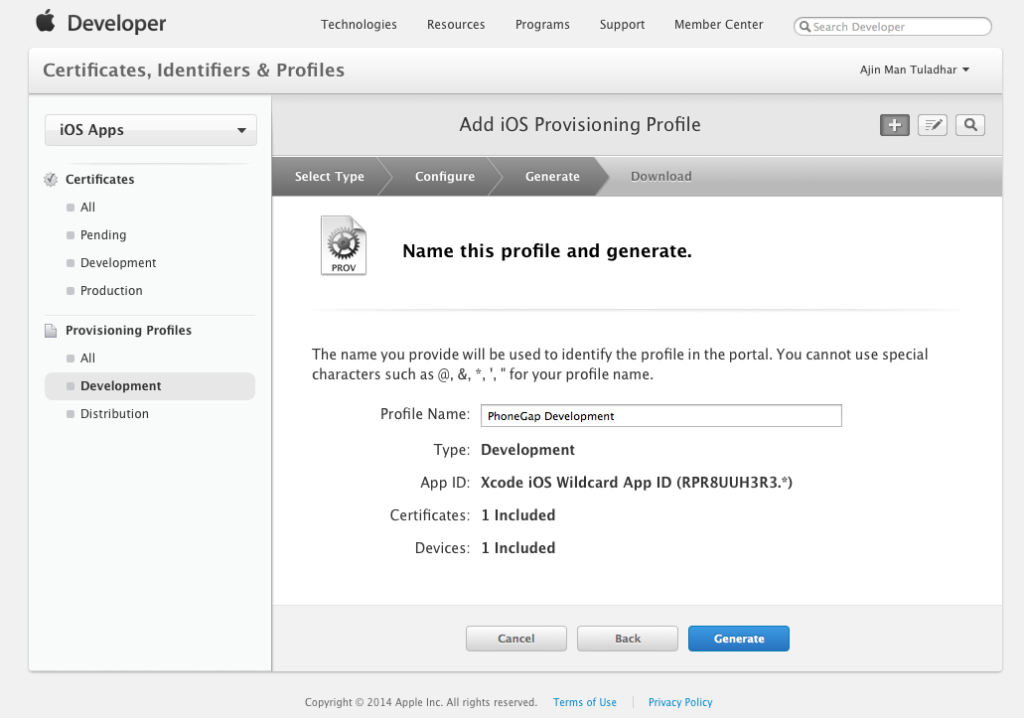
Task: Click the 'Profile Name:' label
Action: [425, 414]
